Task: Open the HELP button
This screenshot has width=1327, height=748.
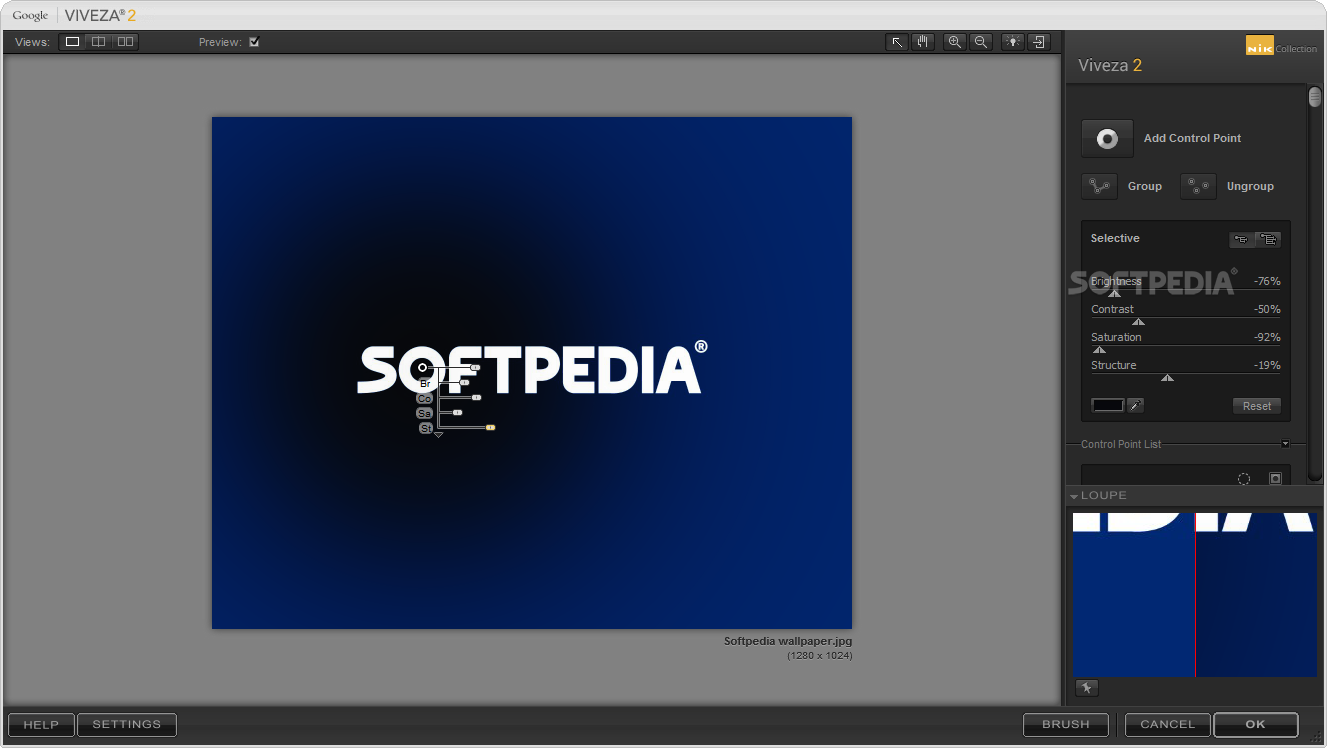Action: 41,725
